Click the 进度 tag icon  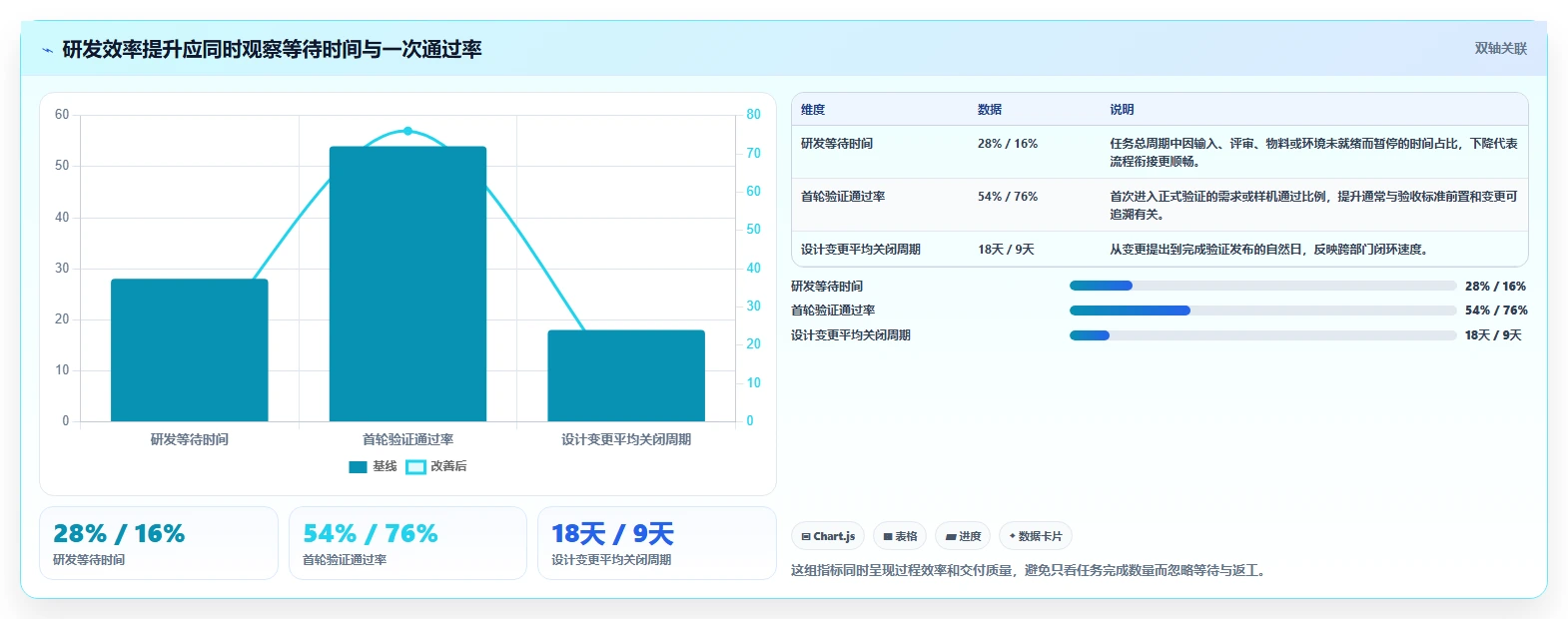[x=951, y=537]
